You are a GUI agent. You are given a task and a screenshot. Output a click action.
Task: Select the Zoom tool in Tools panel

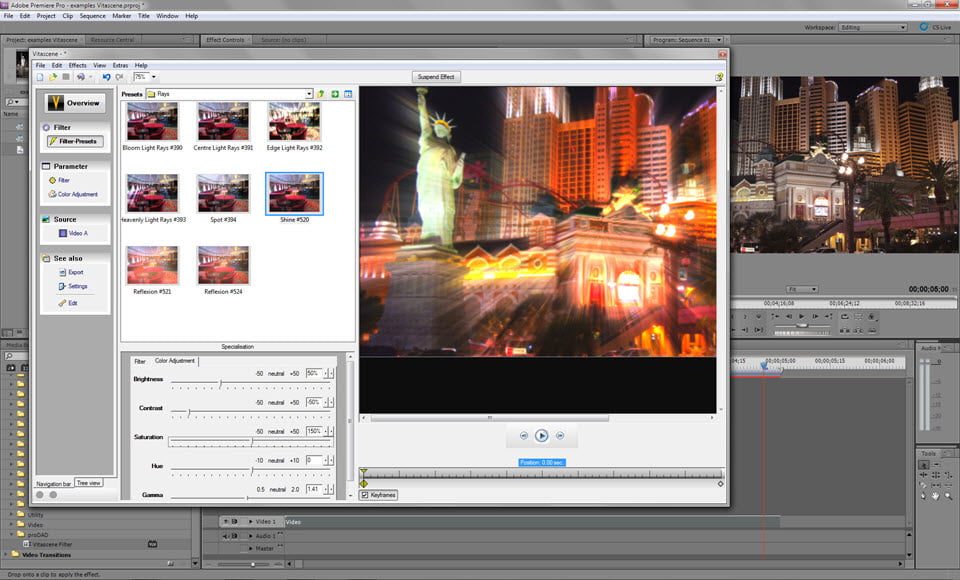[948, 496]
